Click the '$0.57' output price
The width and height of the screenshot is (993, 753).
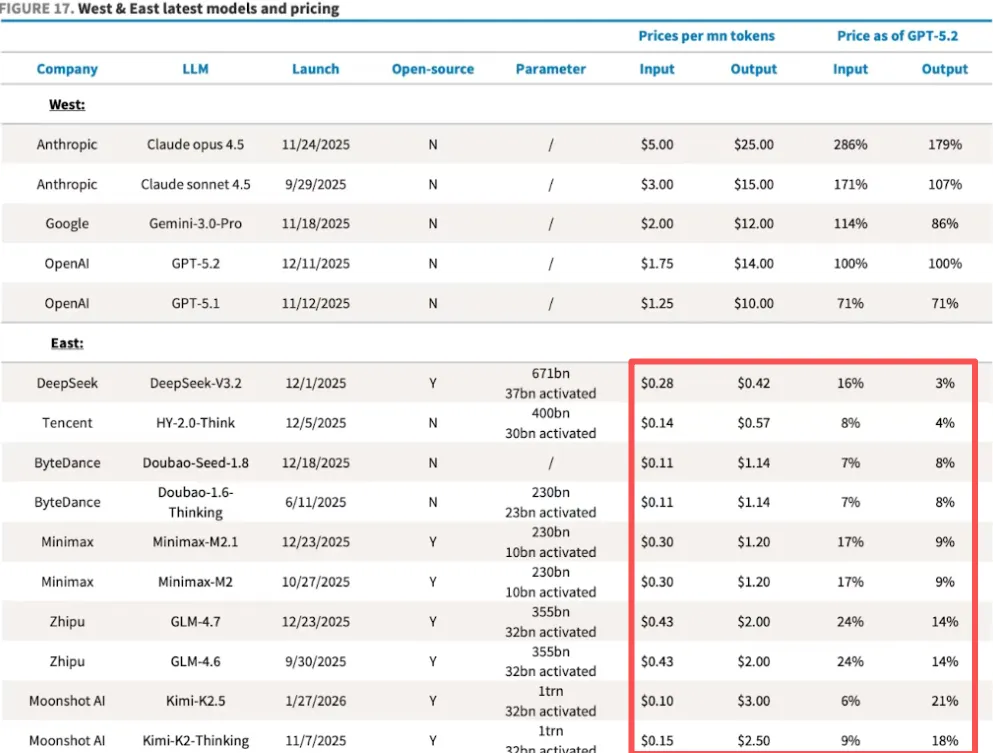pyautogui.click(x=754, y=423)
